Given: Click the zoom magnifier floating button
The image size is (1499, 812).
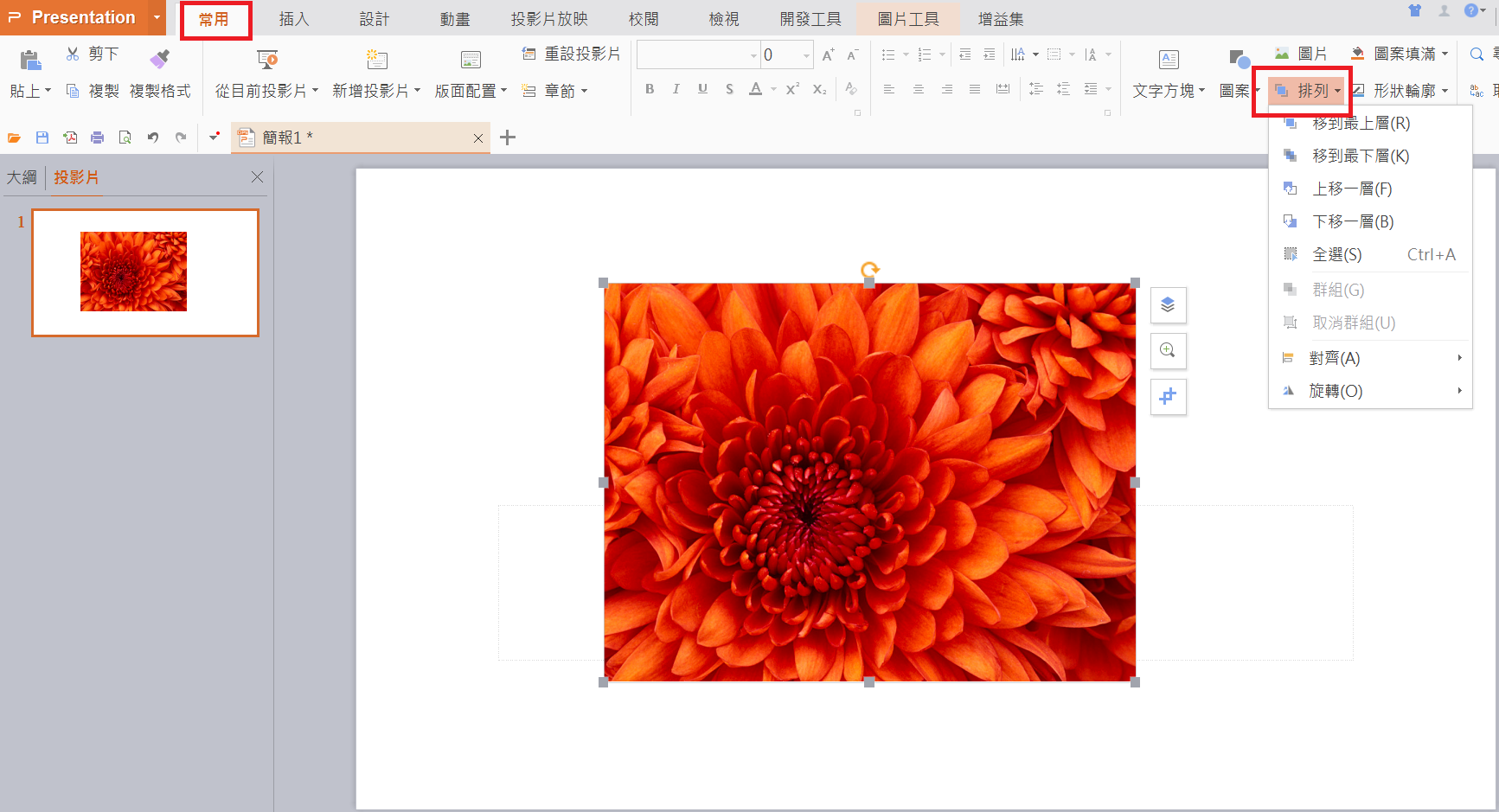Looking at the screenshot, I should 1168,350.
